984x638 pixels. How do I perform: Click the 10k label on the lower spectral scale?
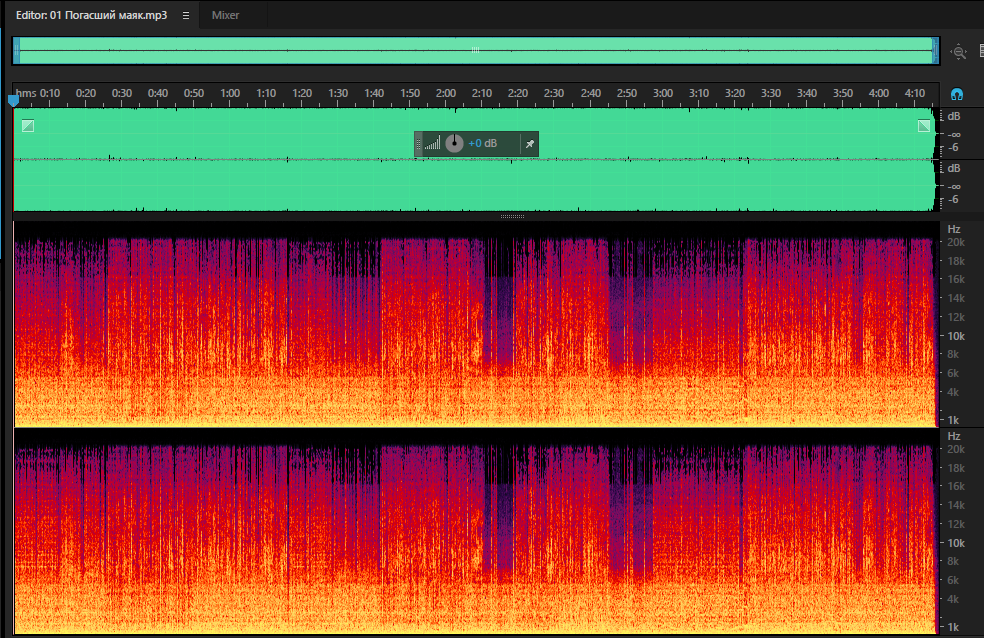tap(956, 543)
